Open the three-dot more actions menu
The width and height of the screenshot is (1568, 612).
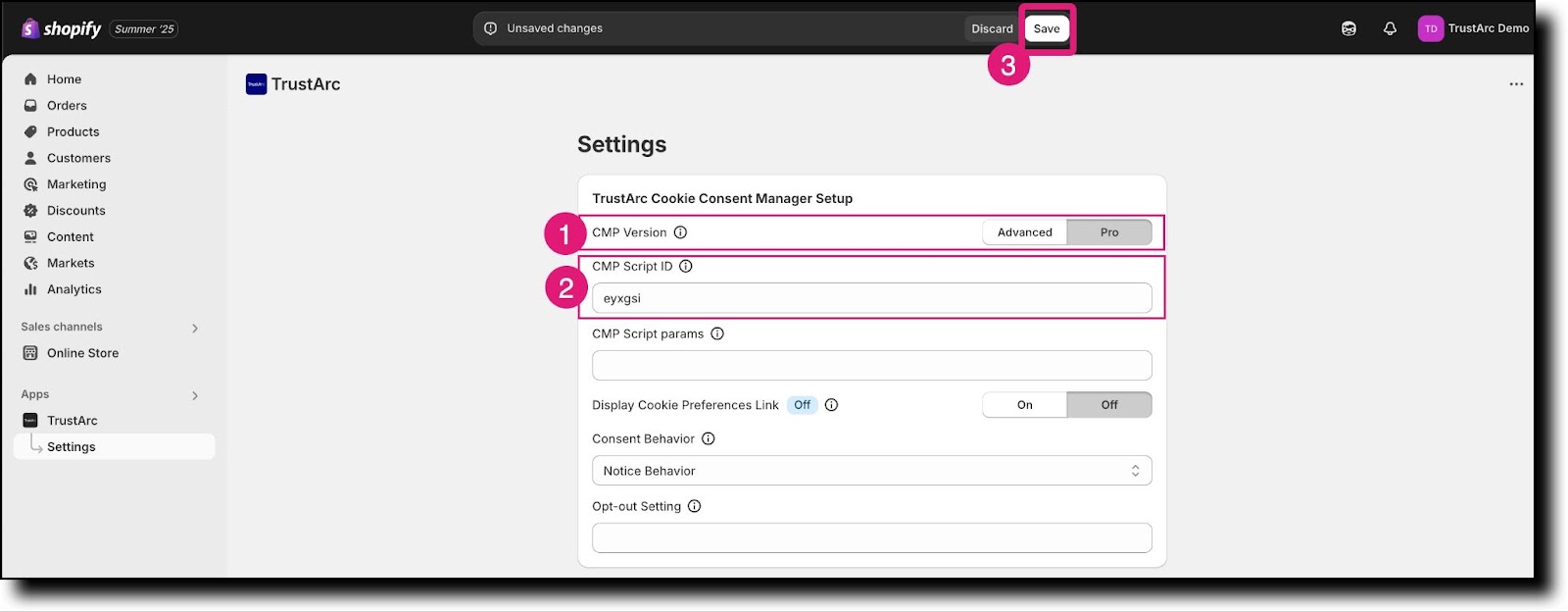point(1516,84)
